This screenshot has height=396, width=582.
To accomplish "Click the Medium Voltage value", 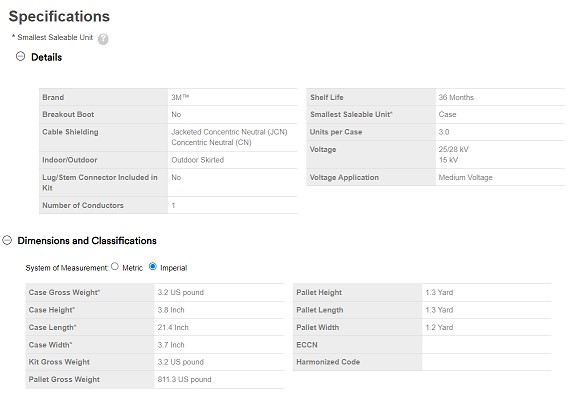I will tap(465, 177).
